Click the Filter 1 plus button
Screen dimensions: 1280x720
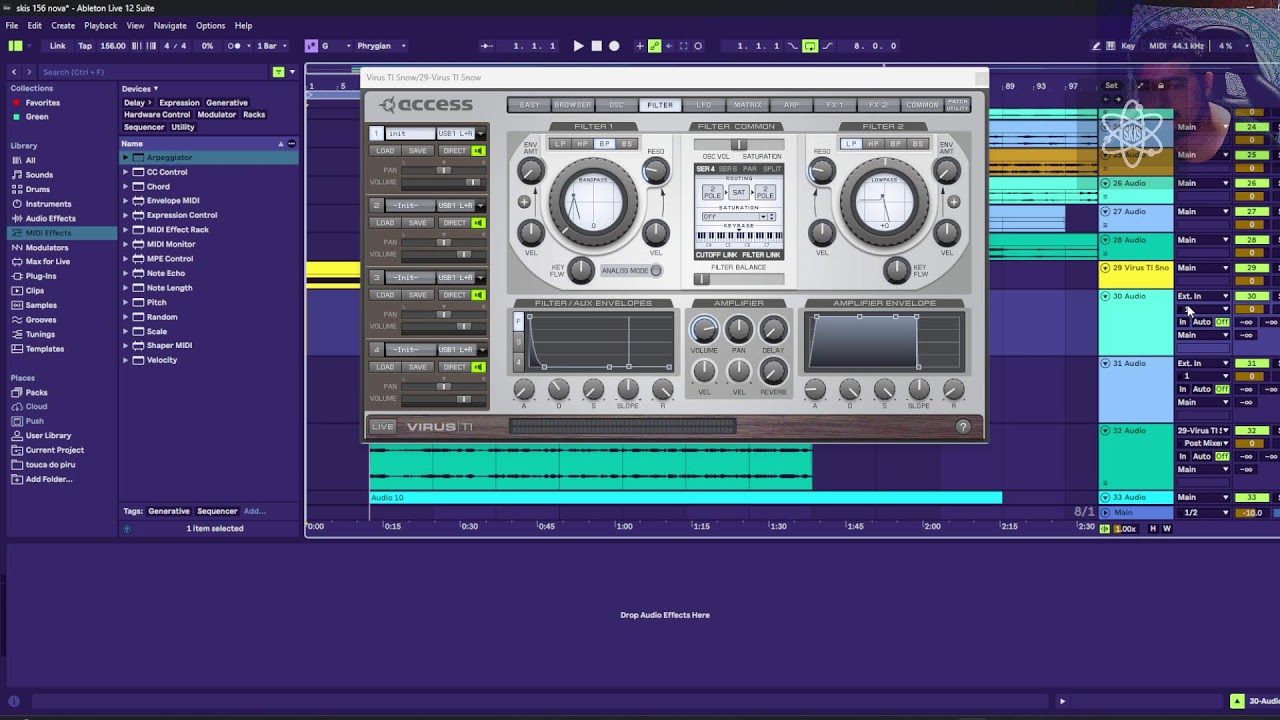click(524, 202)
